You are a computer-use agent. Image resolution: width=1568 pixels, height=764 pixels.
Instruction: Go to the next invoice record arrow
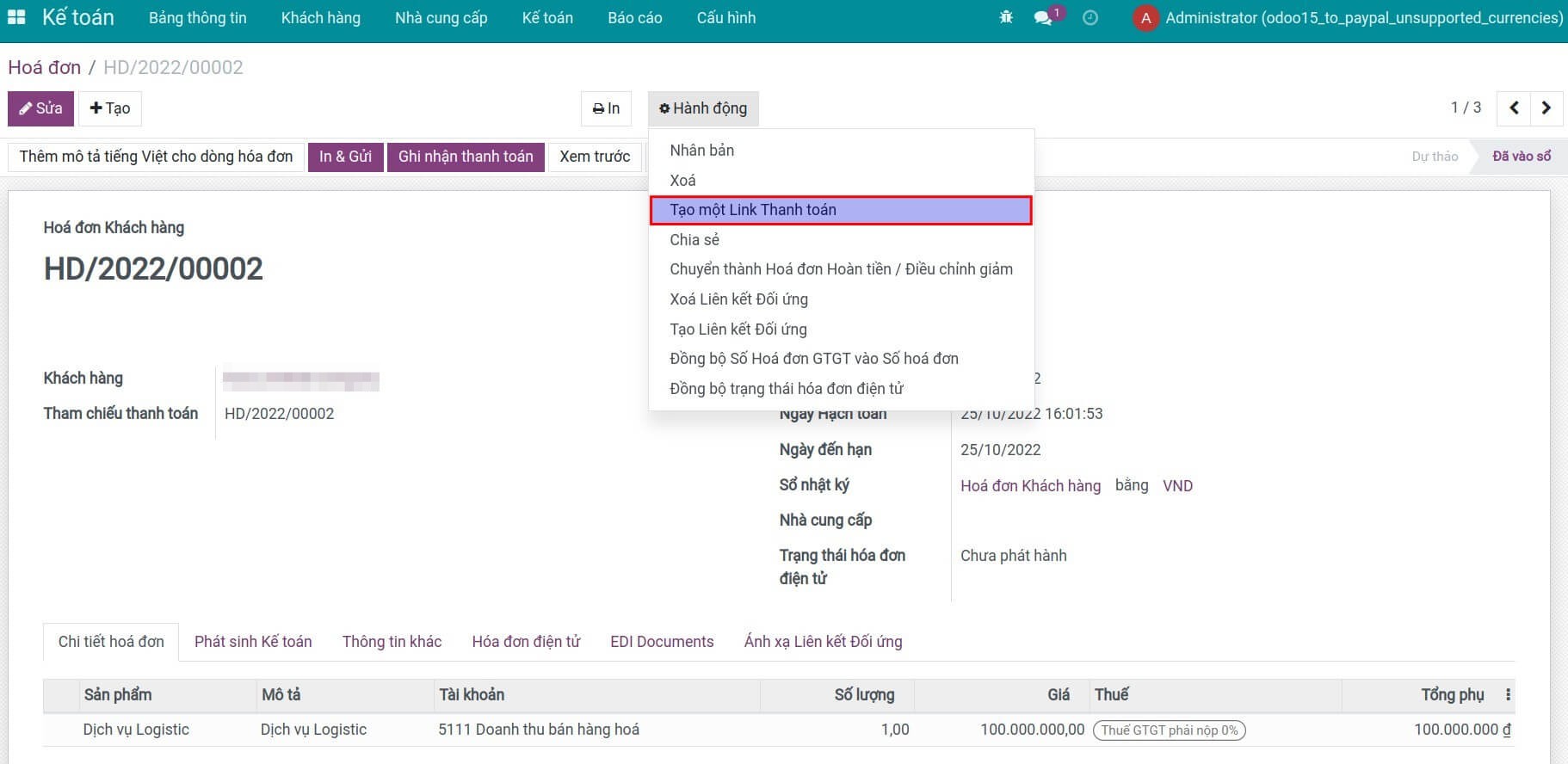tap(1546, 108)
